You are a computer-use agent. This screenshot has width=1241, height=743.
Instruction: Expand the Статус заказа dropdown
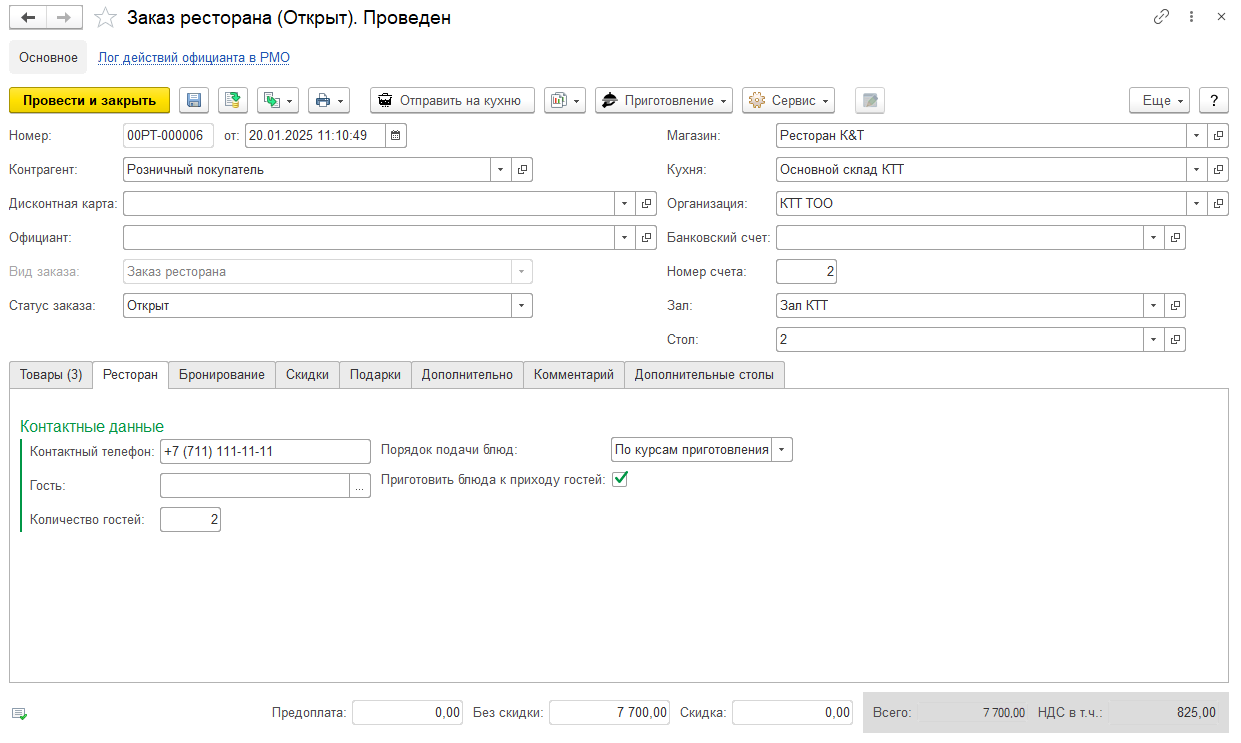(522, 305)
